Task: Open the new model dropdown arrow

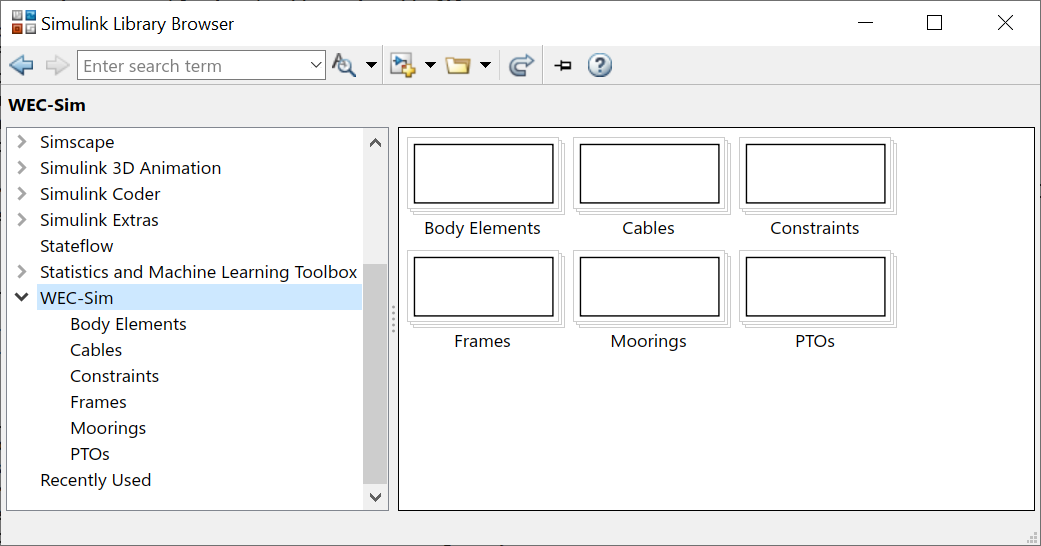Action: 430,65
